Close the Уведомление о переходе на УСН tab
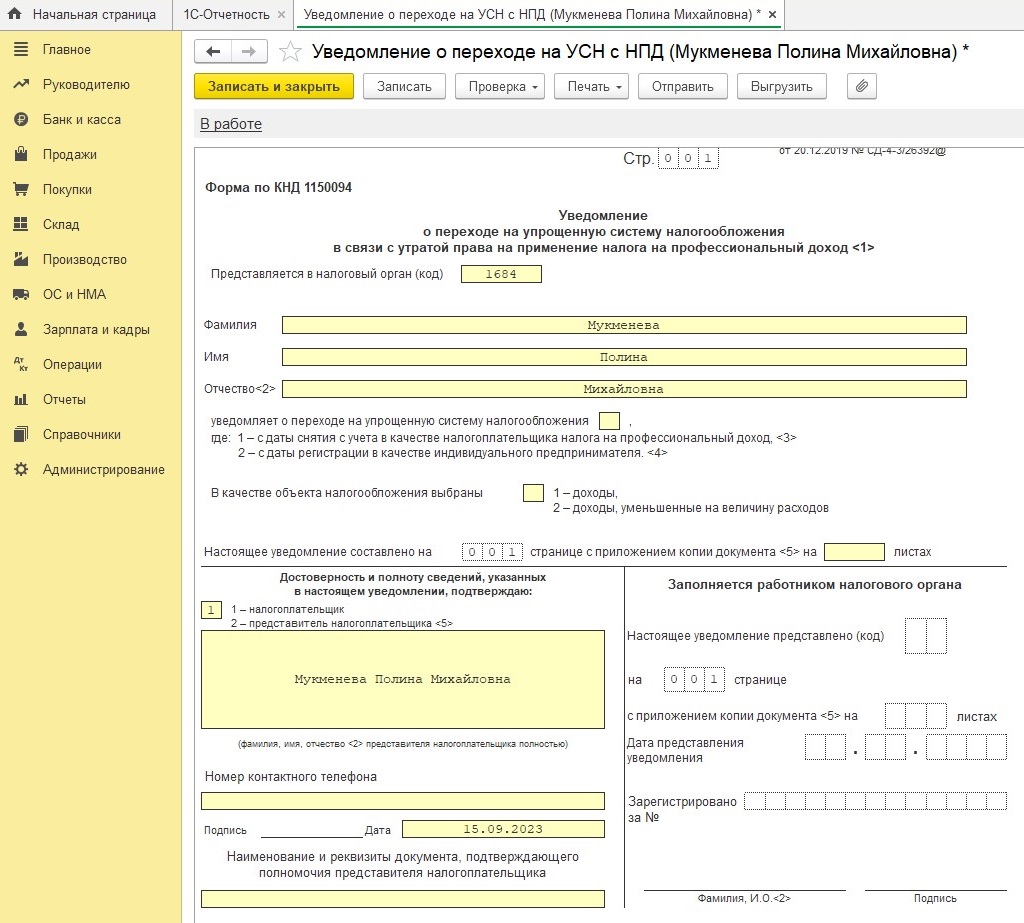This screenshot has width=1024, height=923. tap(772, 14)
